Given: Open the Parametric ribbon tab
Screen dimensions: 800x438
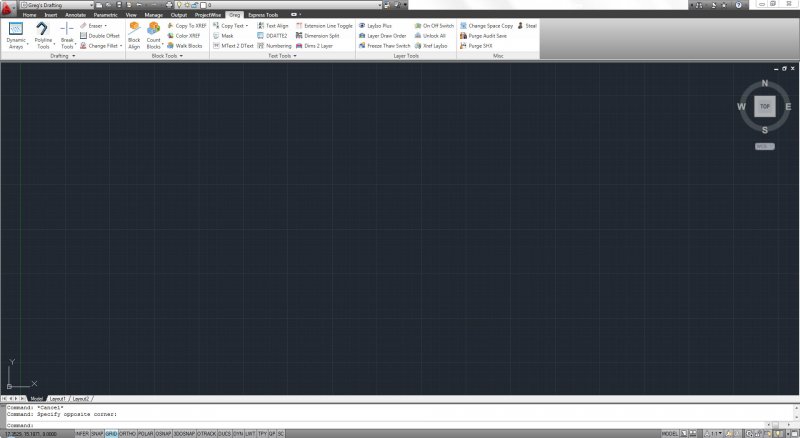Looking at the screenshot, I should tap(106, 15).
